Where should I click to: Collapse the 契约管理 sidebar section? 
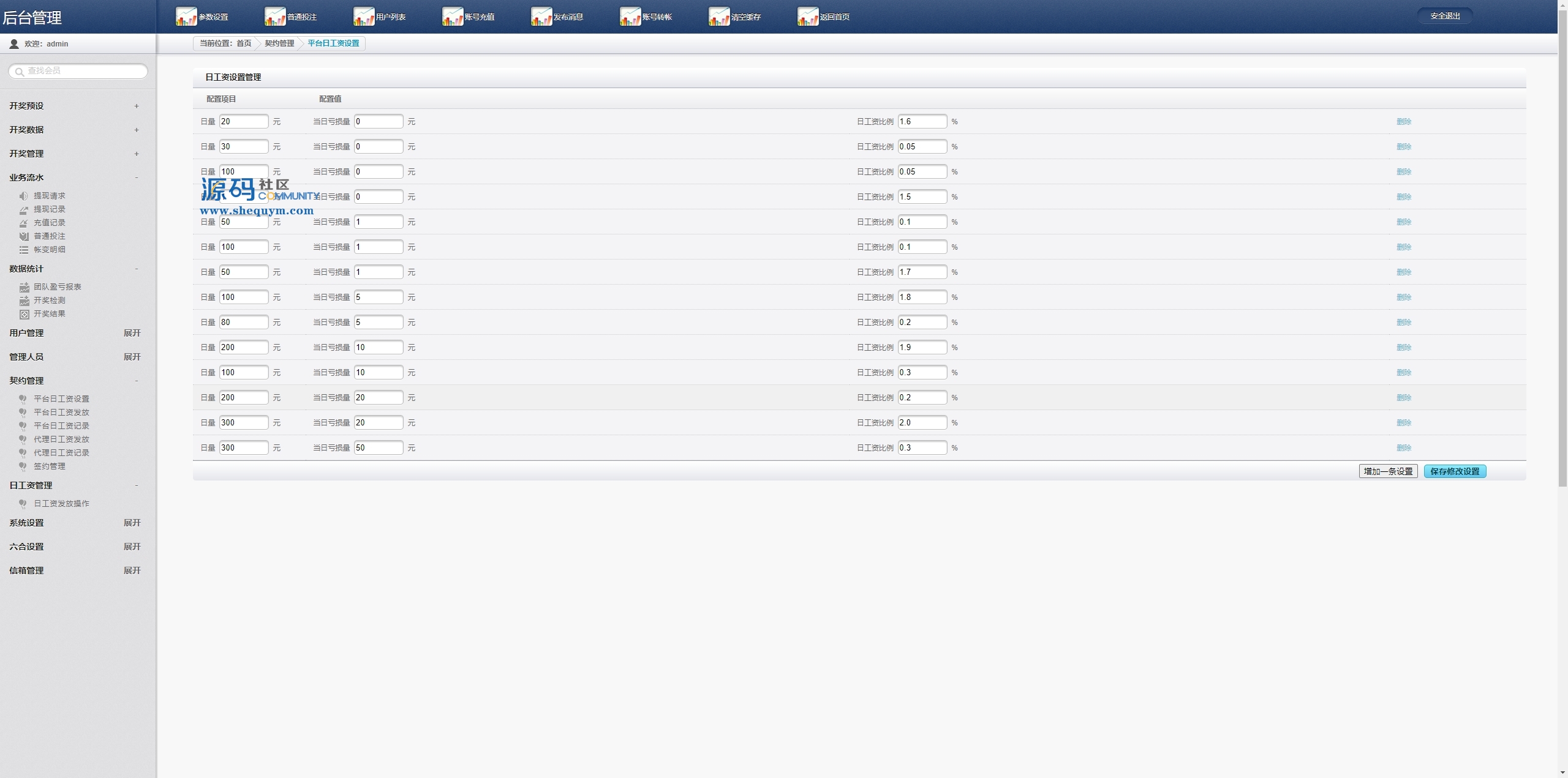137,381
